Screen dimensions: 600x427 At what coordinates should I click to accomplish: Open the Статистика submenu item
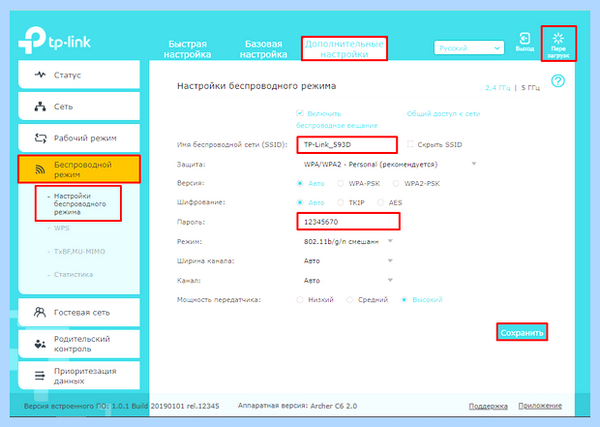tap(73, 274)
